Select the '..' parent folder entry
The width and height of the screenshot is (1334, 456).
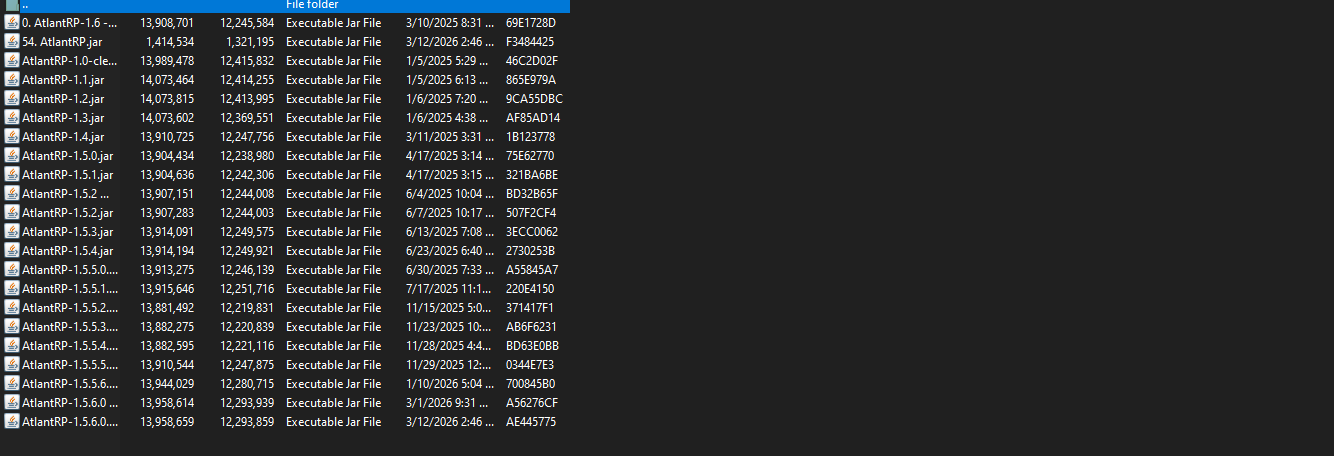coord(285,4)
